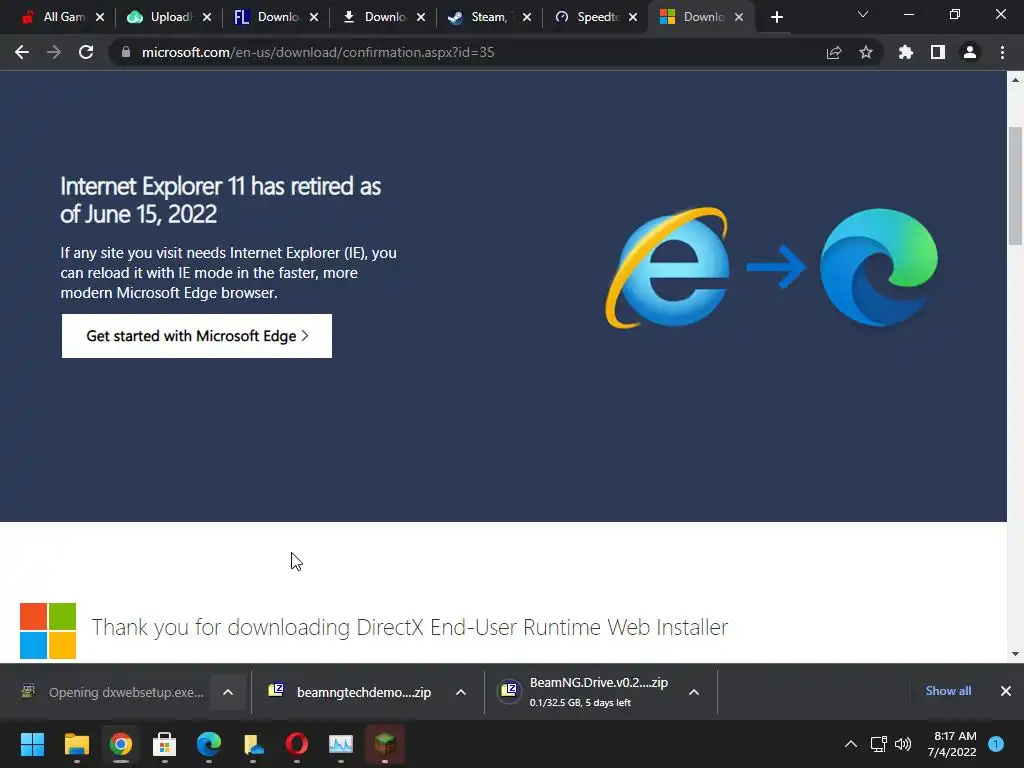Click the page's vertical scrollbar thumb
The height and width of the screenshot is (768, 1024).
pyautogui.click(x=1015, y=185)
